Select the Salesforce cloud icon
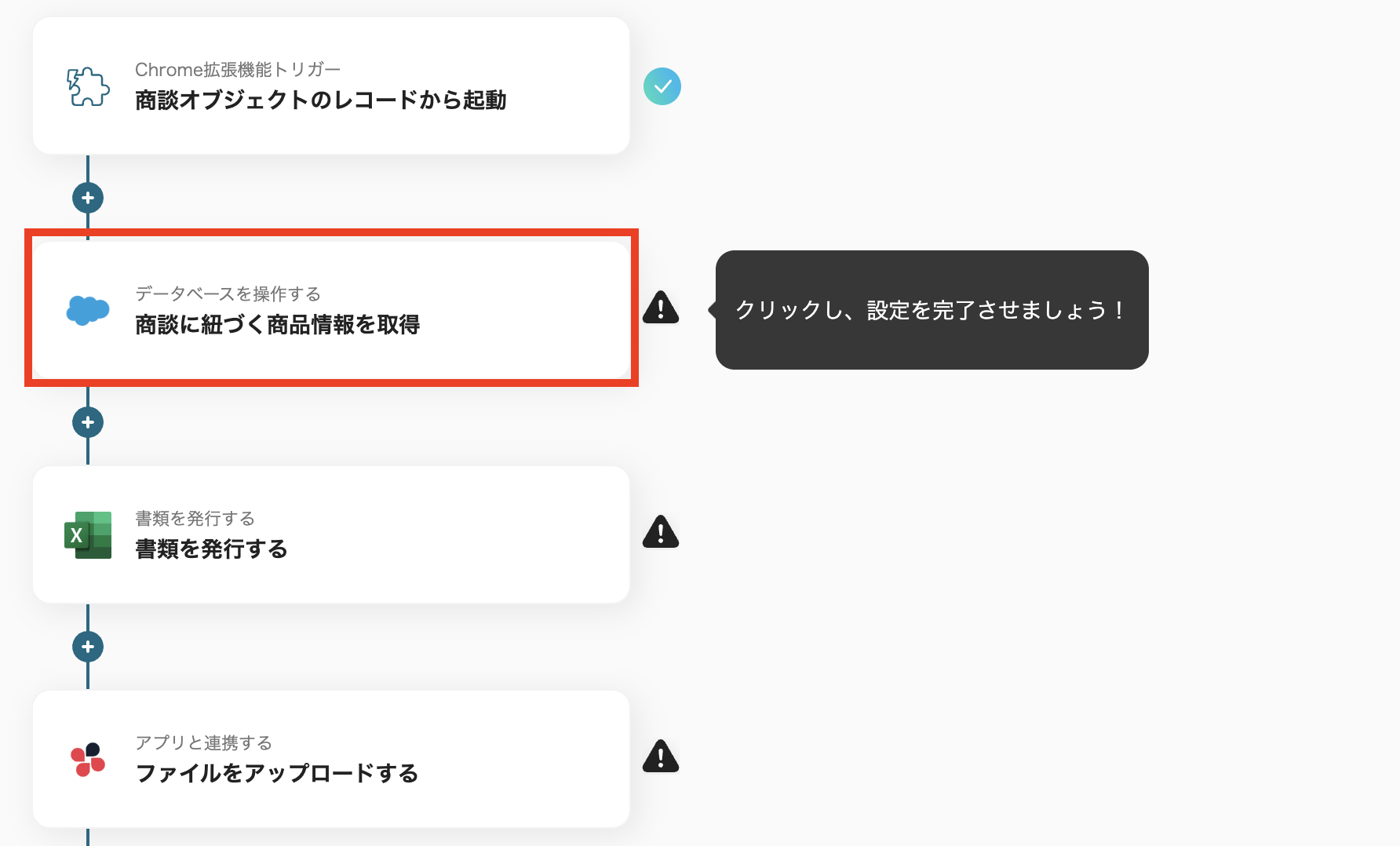Viewport: 1400px width, 846px height. [x=89, y=309]
